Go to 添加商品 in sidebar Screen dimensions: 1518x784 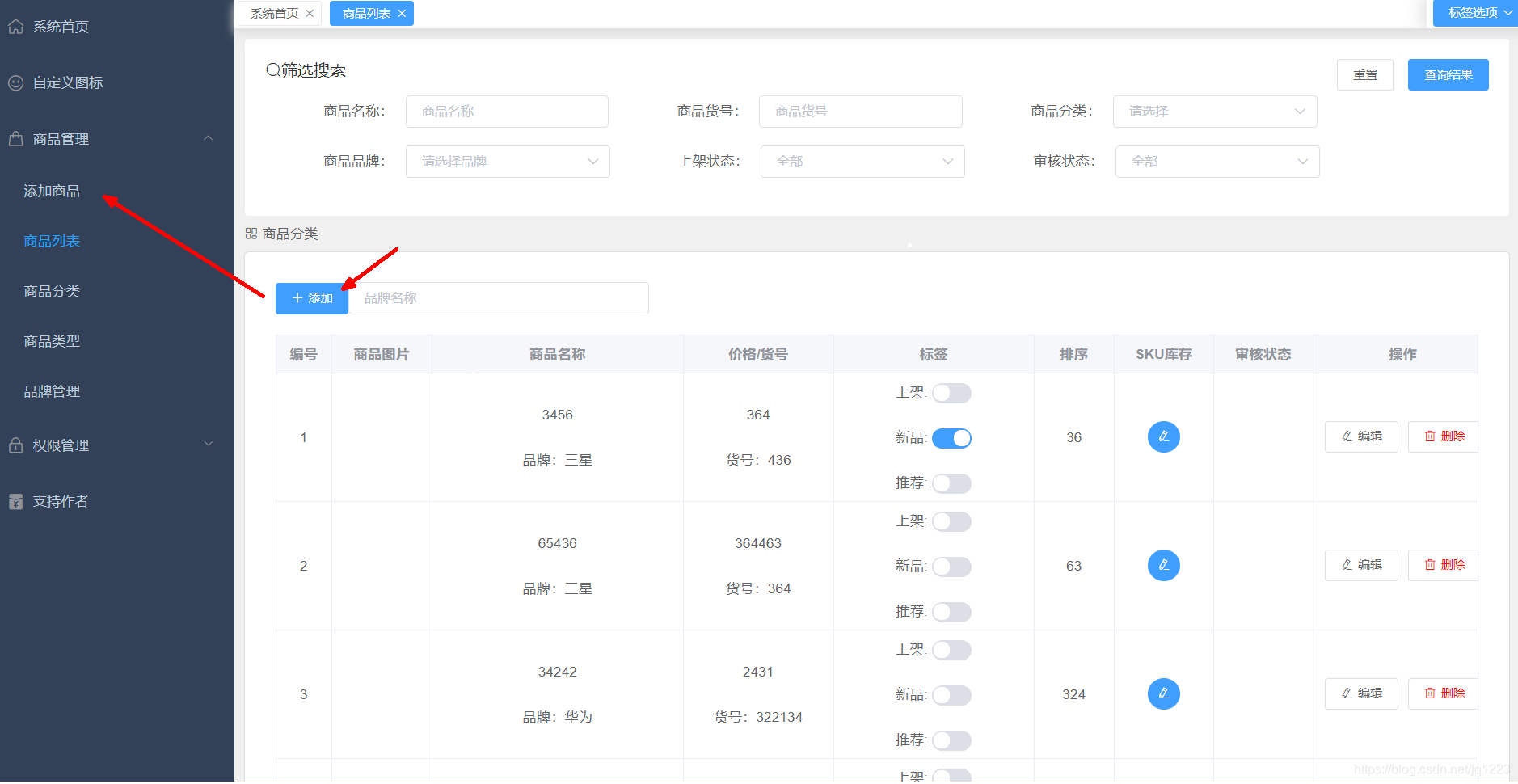[52, 192]
